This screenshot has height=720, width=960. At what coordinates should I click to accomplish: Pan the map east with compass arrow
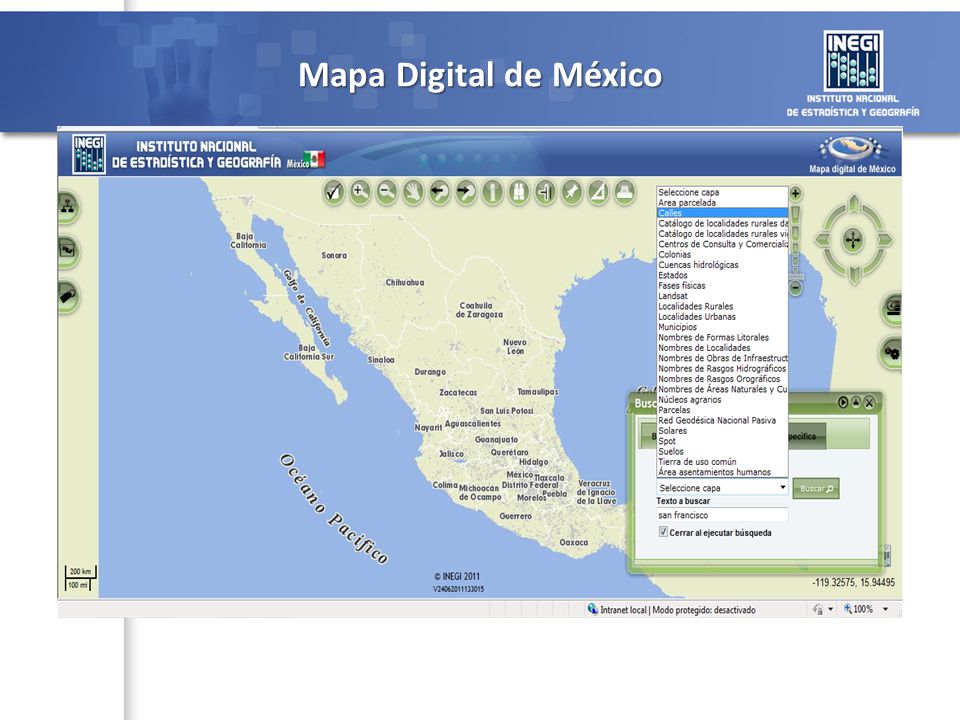885,239
